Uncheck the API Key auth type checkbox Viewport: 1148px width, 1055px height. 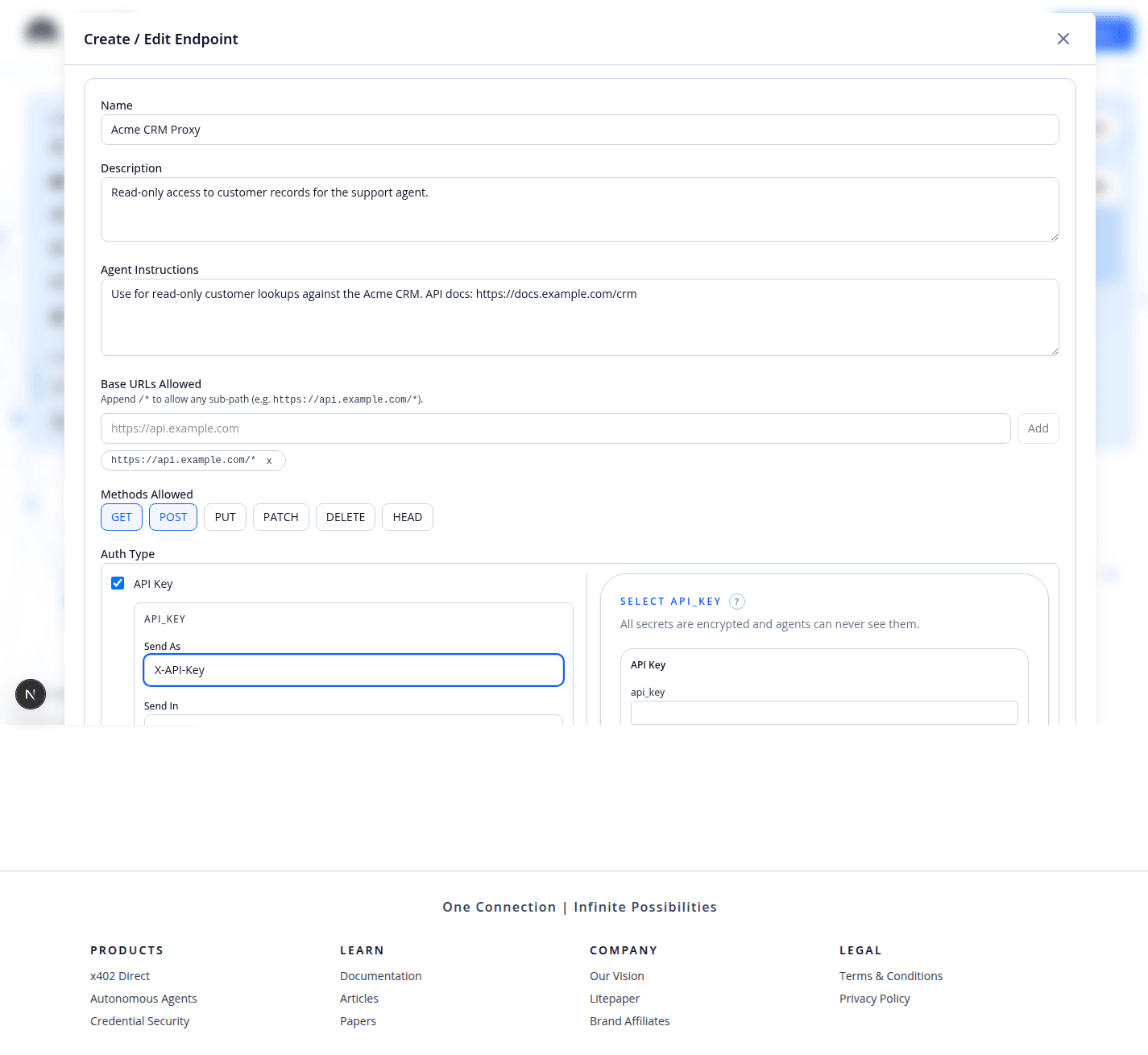tap(118, 583)
